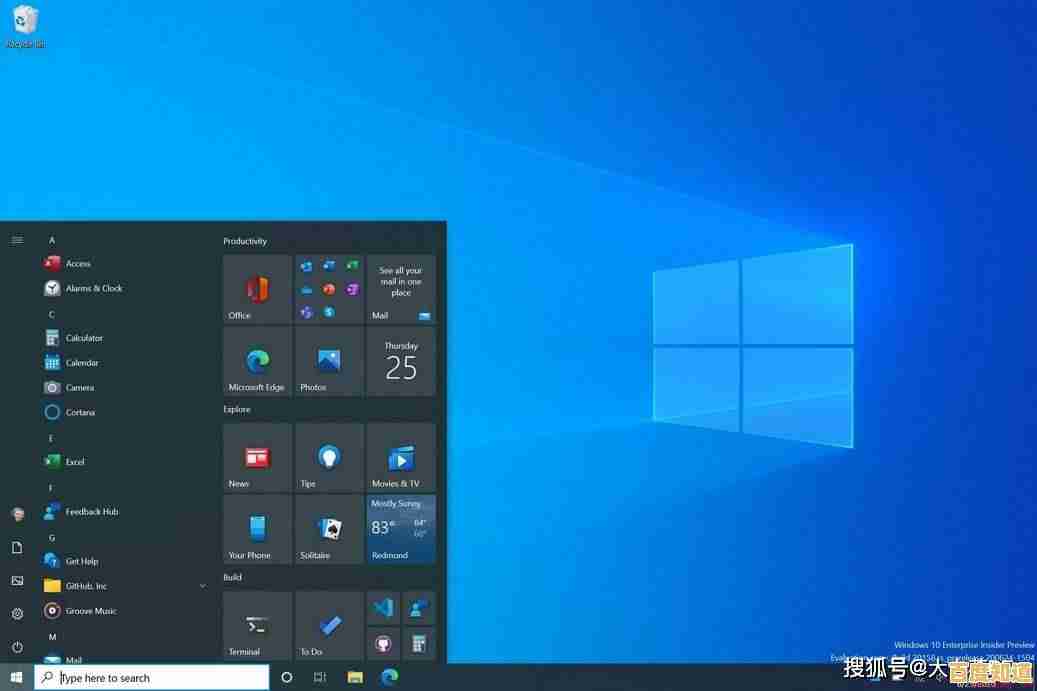Open the Alarms & Clock app

tap(84, 288)
